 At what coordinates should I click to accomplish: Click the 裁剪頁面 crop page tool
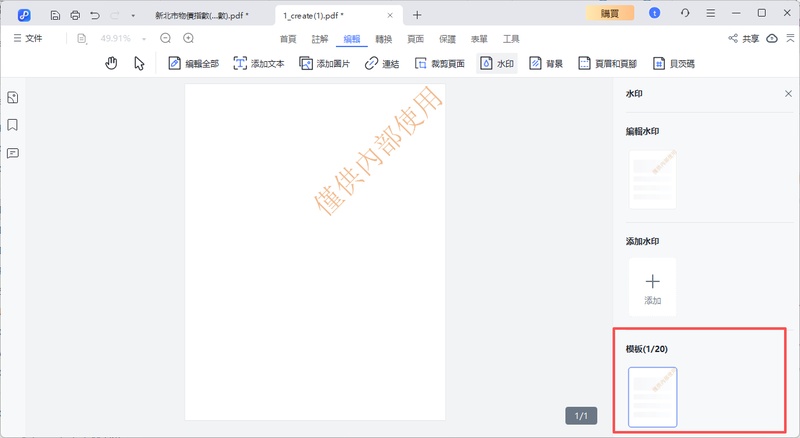click(x=439, y=63)
